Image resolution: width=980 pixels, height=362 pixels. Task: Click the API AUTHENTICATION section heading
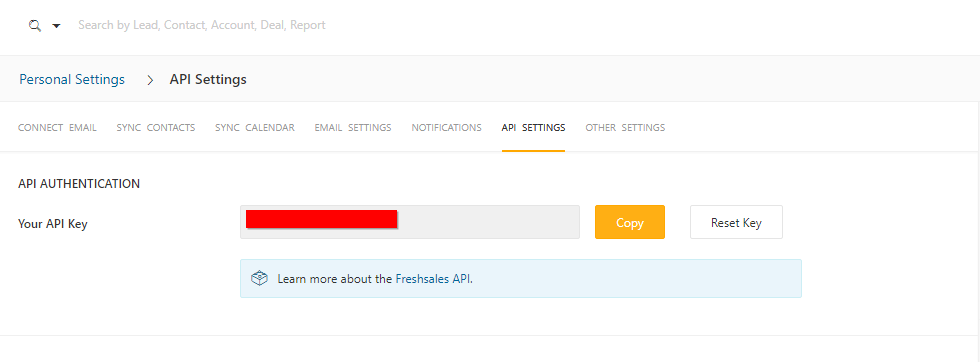[79, 184]
